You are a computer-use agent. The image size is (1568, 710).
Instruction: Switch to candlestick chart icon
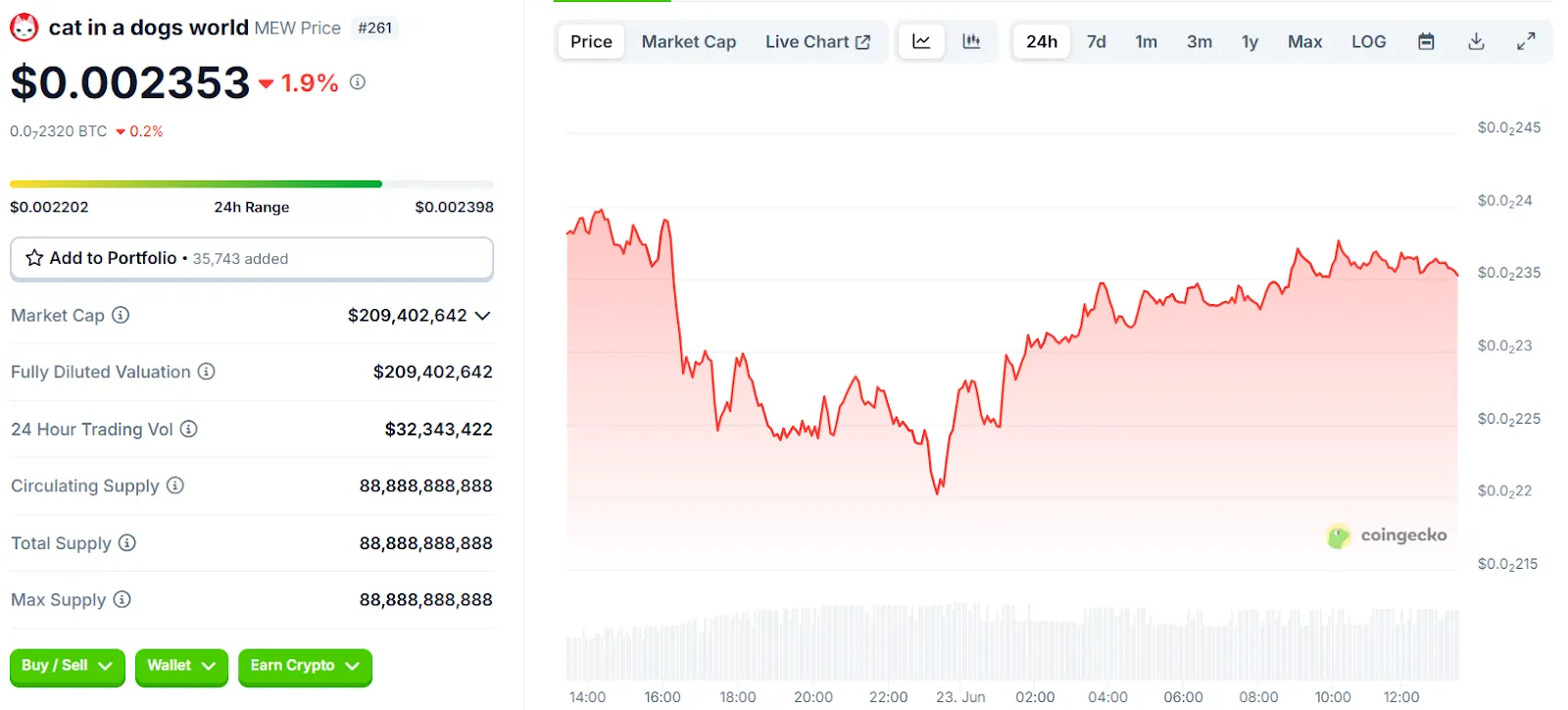click(971, 41)
